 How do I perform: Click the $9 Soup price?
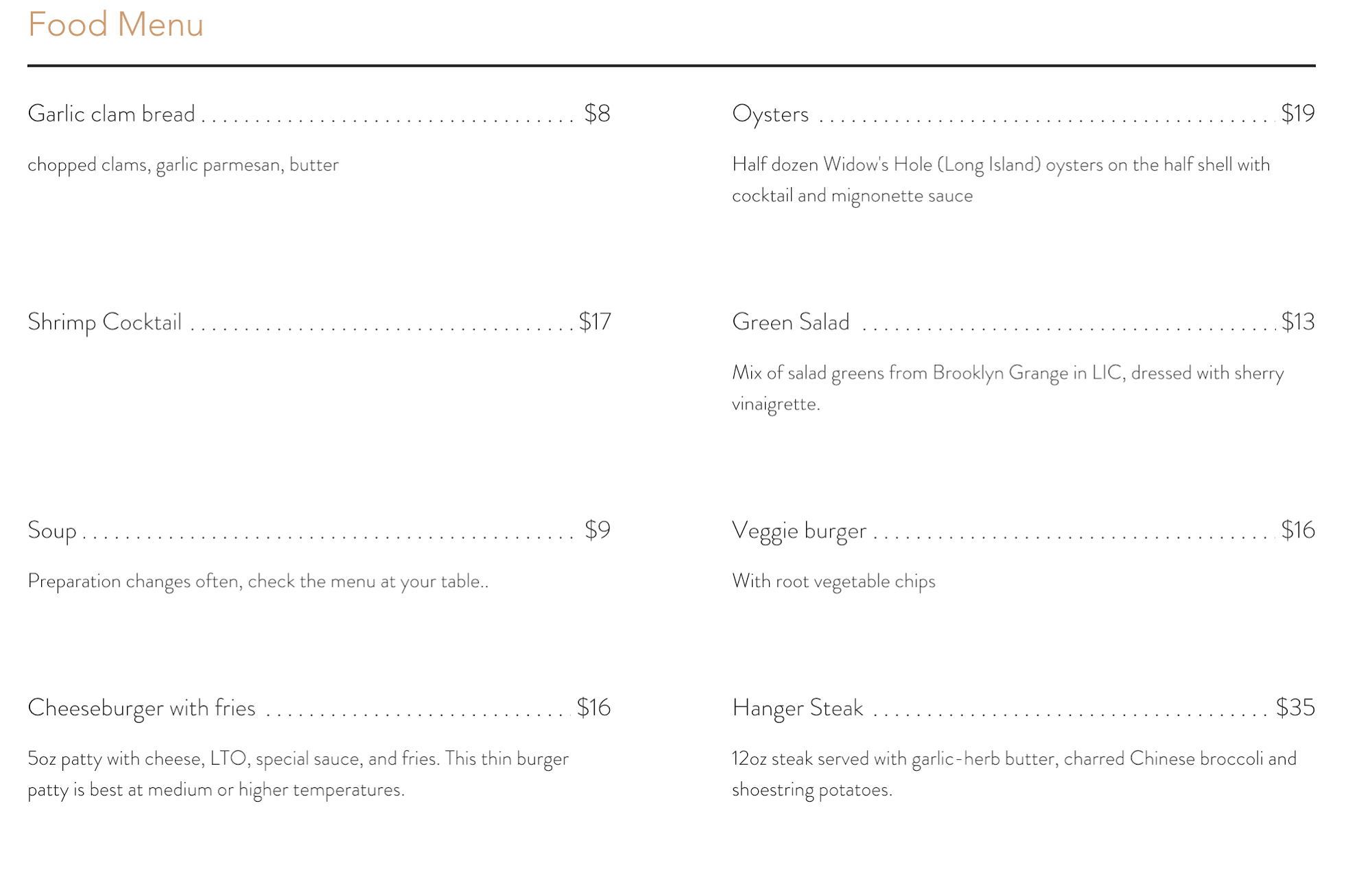(x=597, y=531)
